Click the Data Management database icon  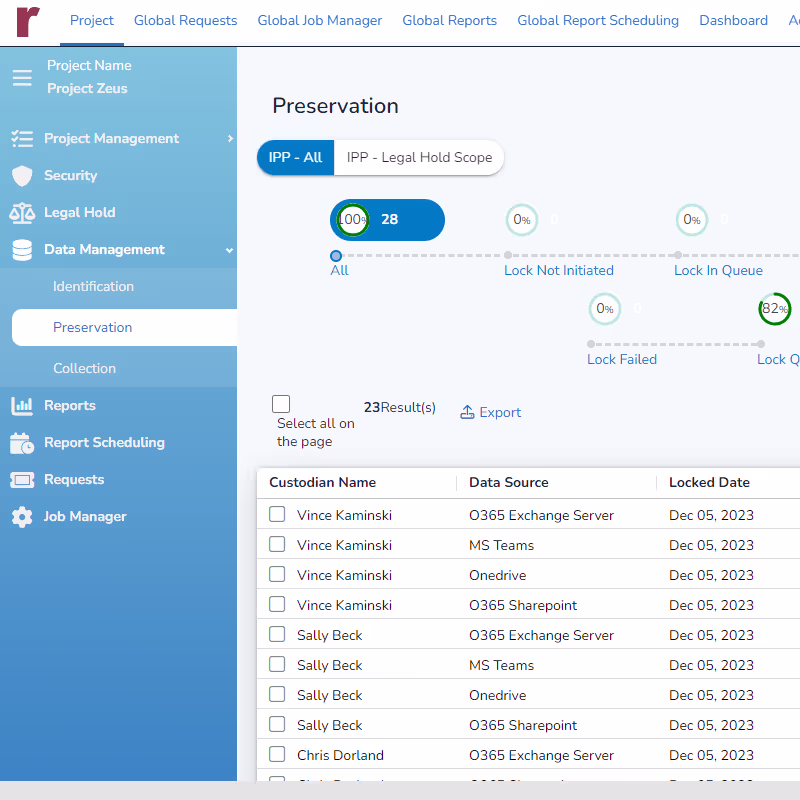click(22, 250)
